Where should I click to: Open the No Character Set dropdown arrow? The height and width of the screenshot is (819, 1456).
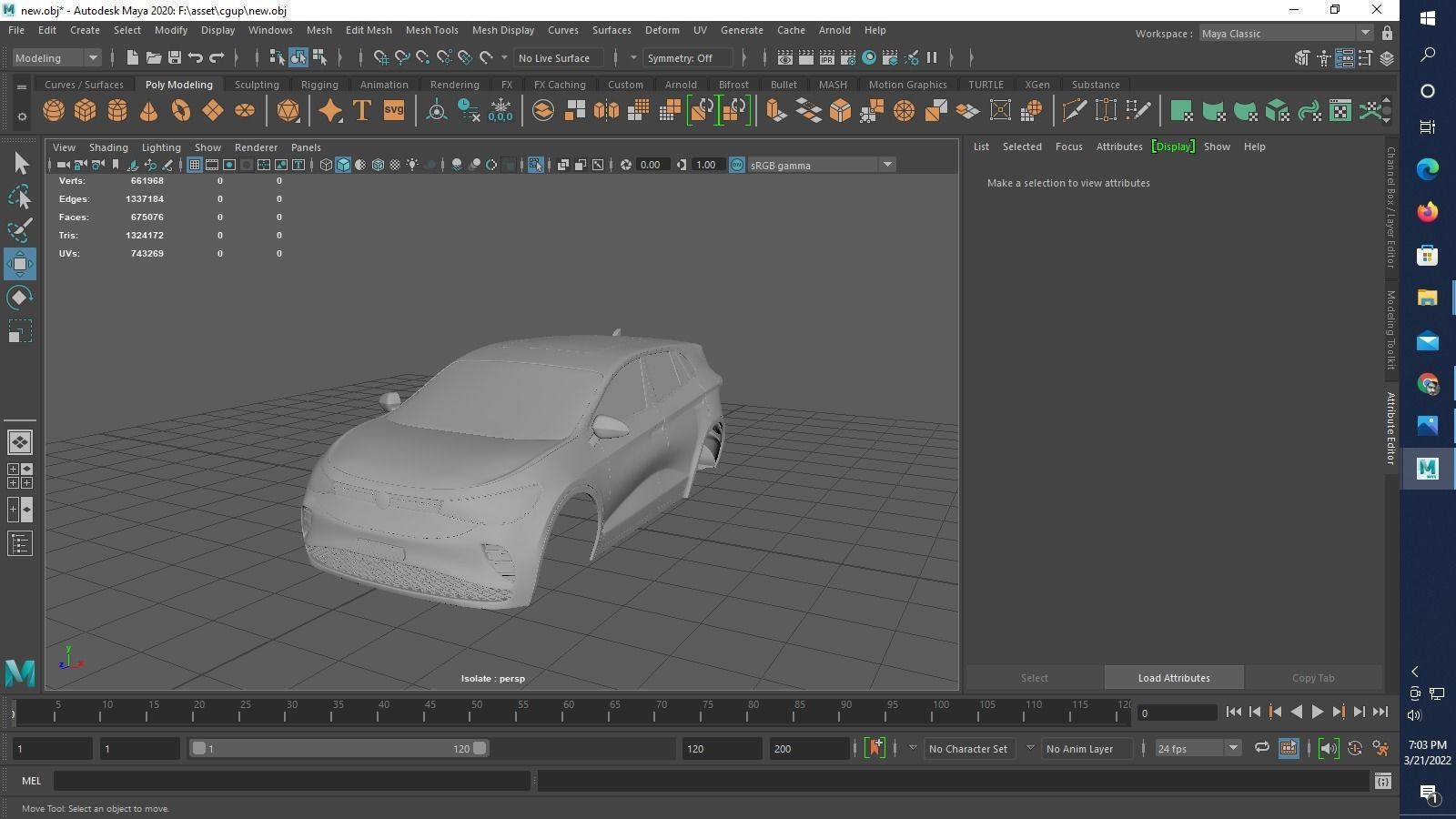tap(913, 748)
